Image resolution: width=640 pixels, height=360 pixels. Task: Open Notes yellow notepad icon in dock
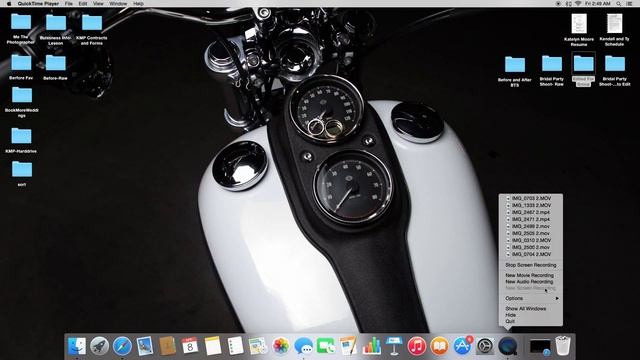tap(213, 346)
